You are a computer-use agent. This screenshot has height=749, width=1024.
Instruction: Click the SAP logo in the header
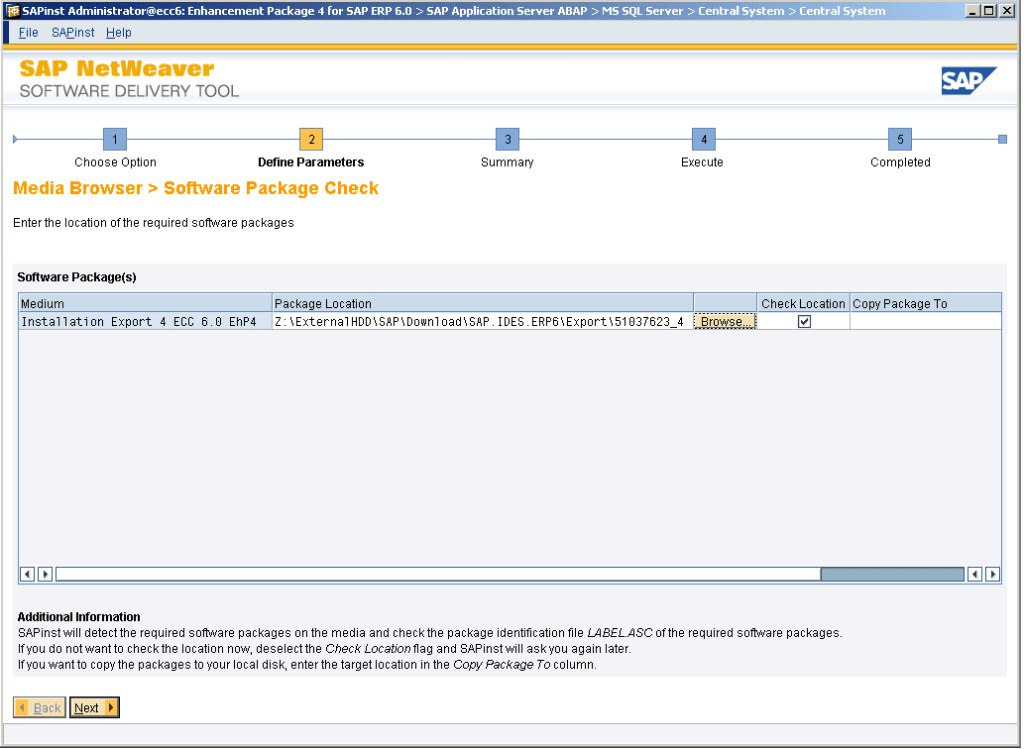click(968, 81)
